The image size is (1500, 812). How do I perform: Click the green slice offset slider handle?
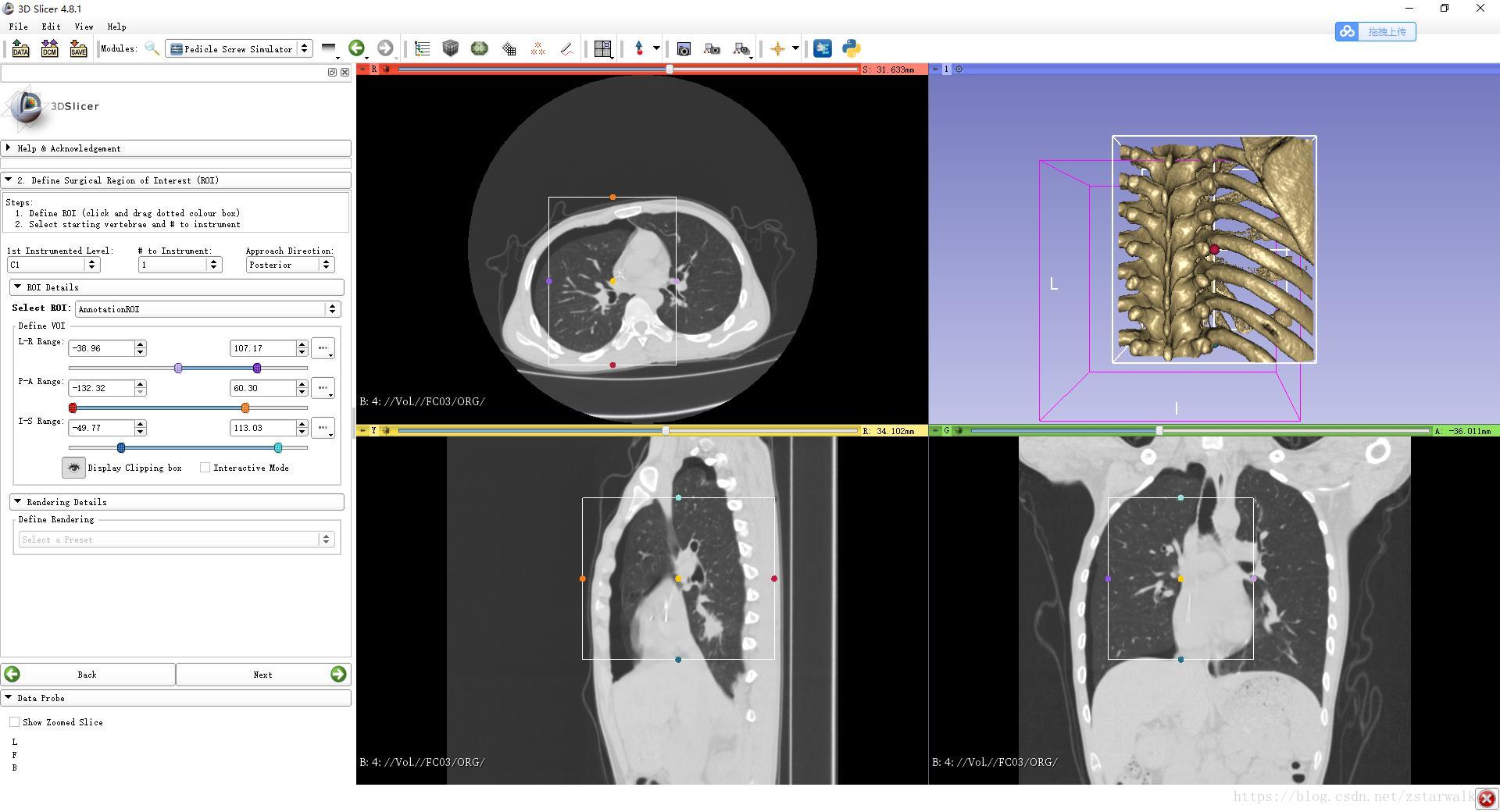pyautogui.click(x=1159, y=430)
